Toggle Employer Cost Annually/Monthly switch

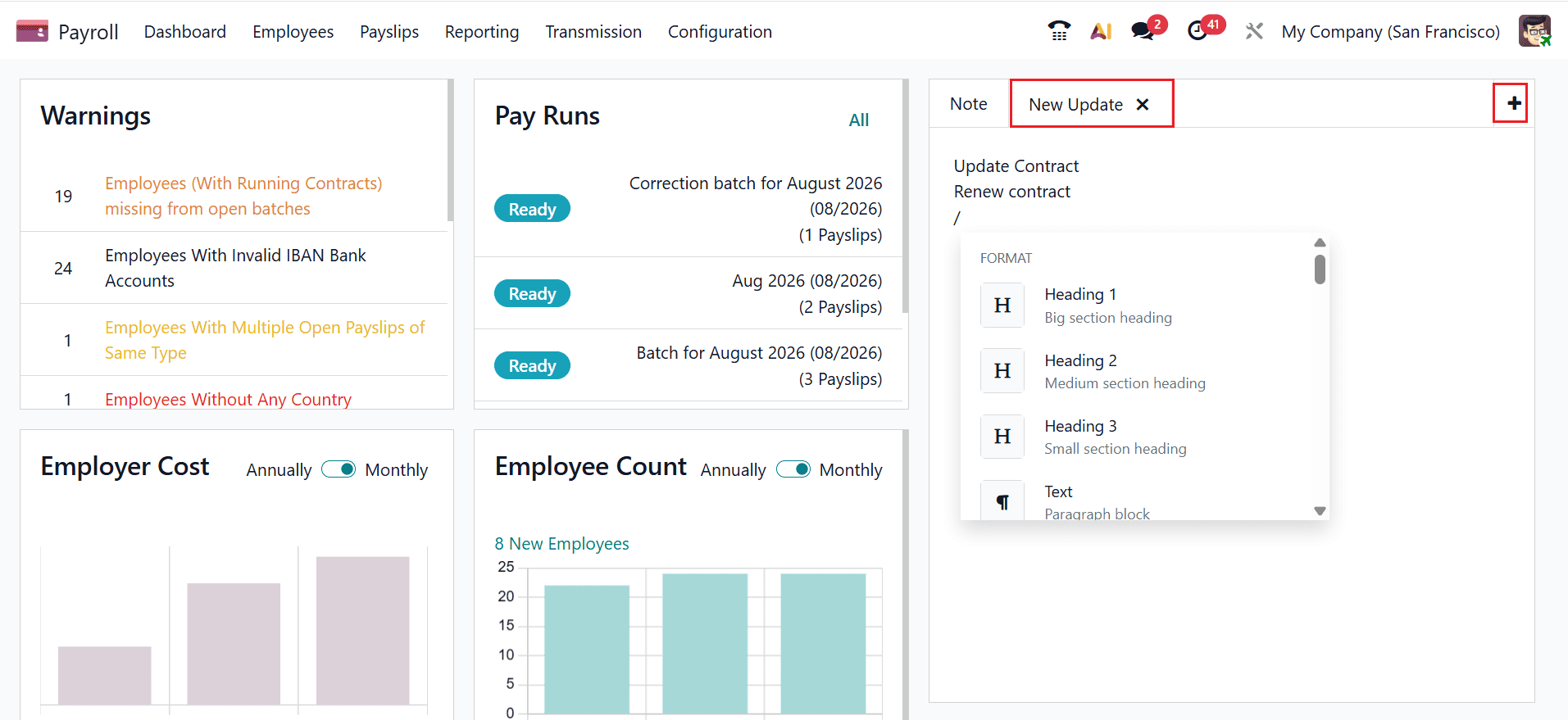339,469
